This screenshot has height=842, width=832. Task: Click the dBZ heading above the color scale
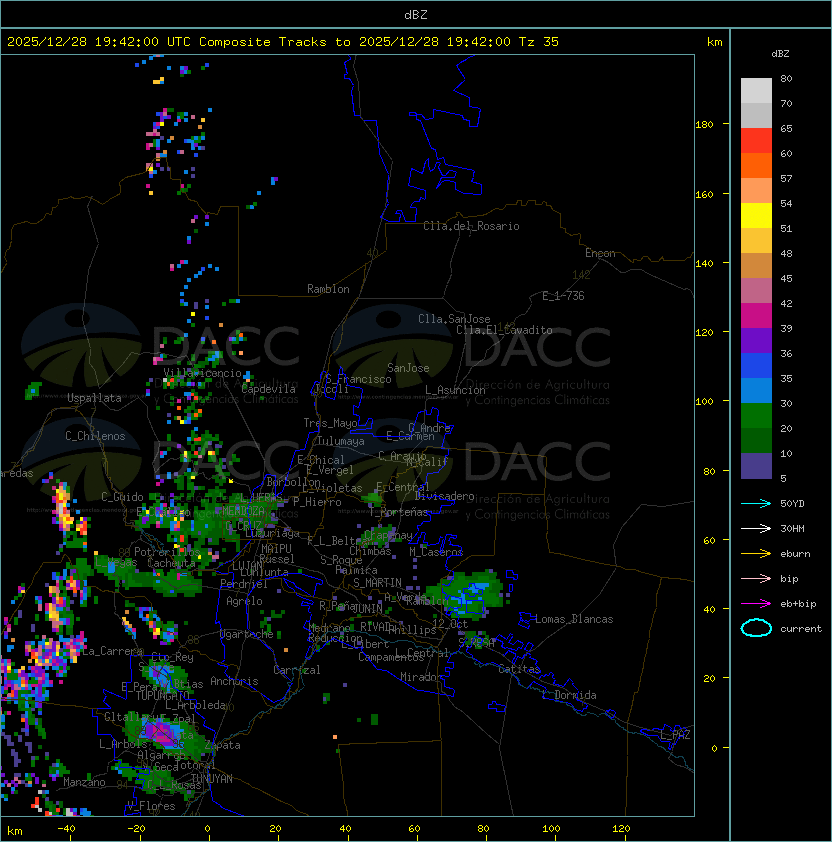pyautogui.click(x=780, y=54)
